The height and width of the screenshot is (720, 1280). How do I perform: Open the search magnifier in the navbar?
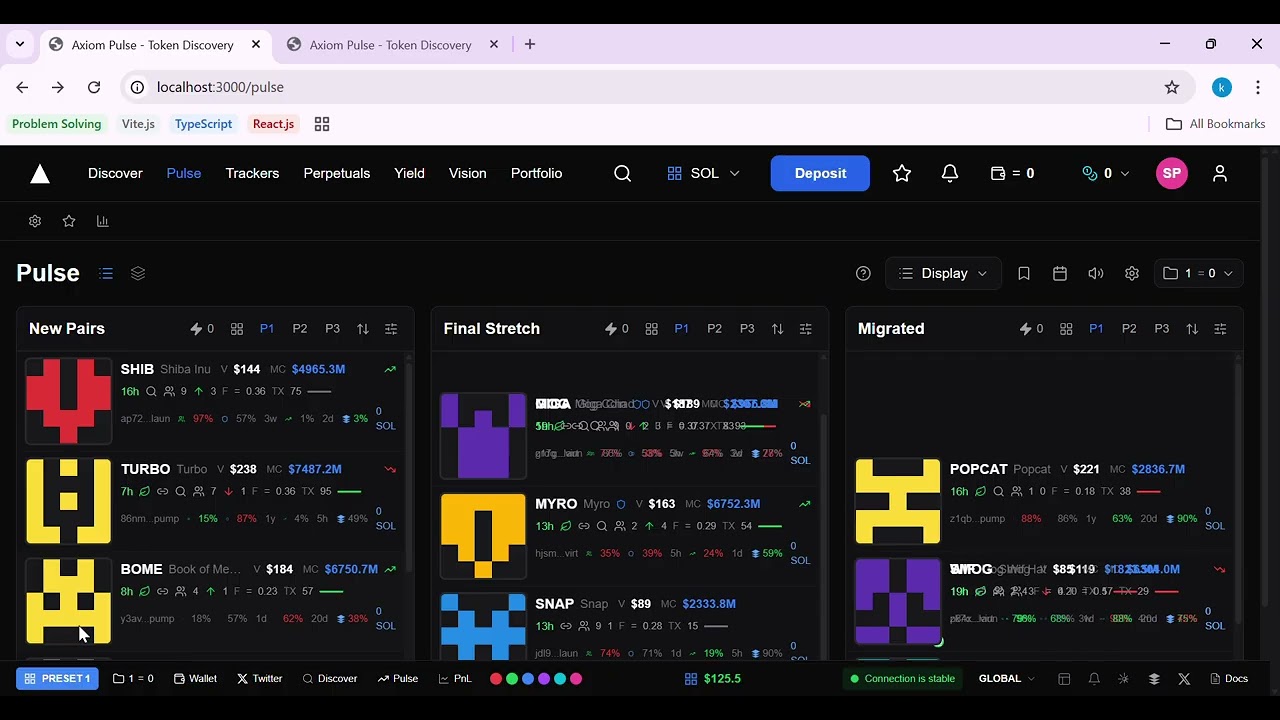(x=622, y=174)
